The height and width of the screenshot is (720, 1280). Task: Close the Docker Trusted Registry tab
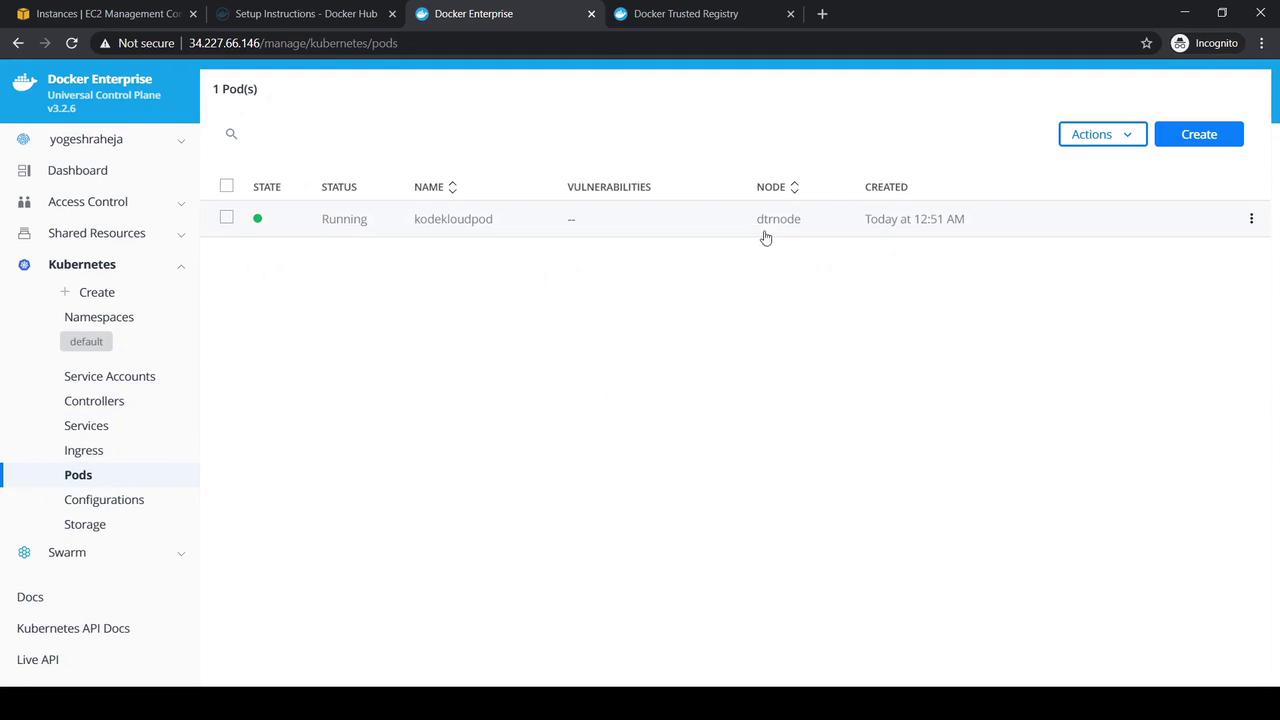[790, 14]
